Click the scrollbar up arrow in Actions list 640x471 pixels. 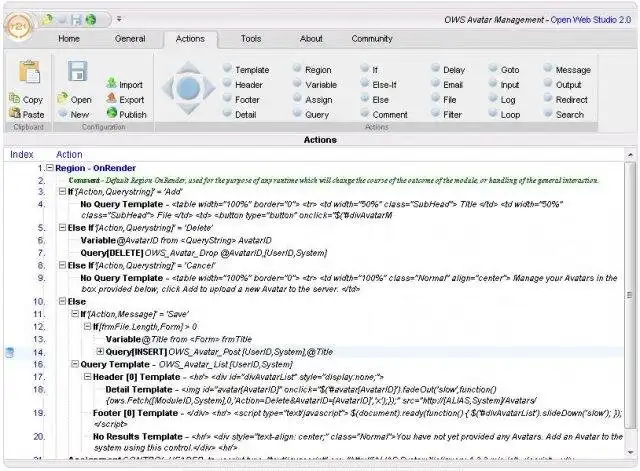click(630, 155)
